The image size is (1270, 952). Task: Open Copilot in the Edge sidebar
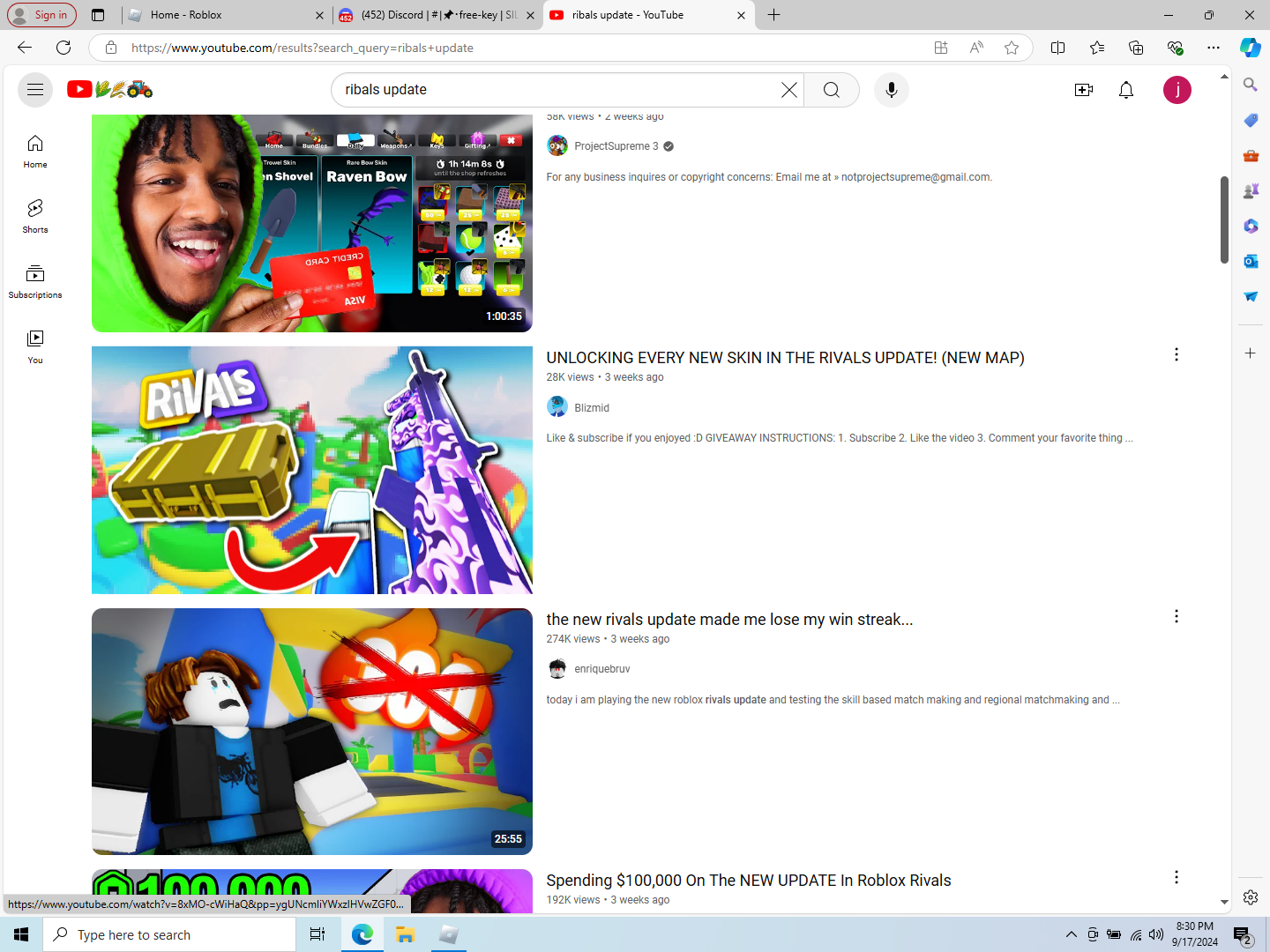coord(1251,48)
